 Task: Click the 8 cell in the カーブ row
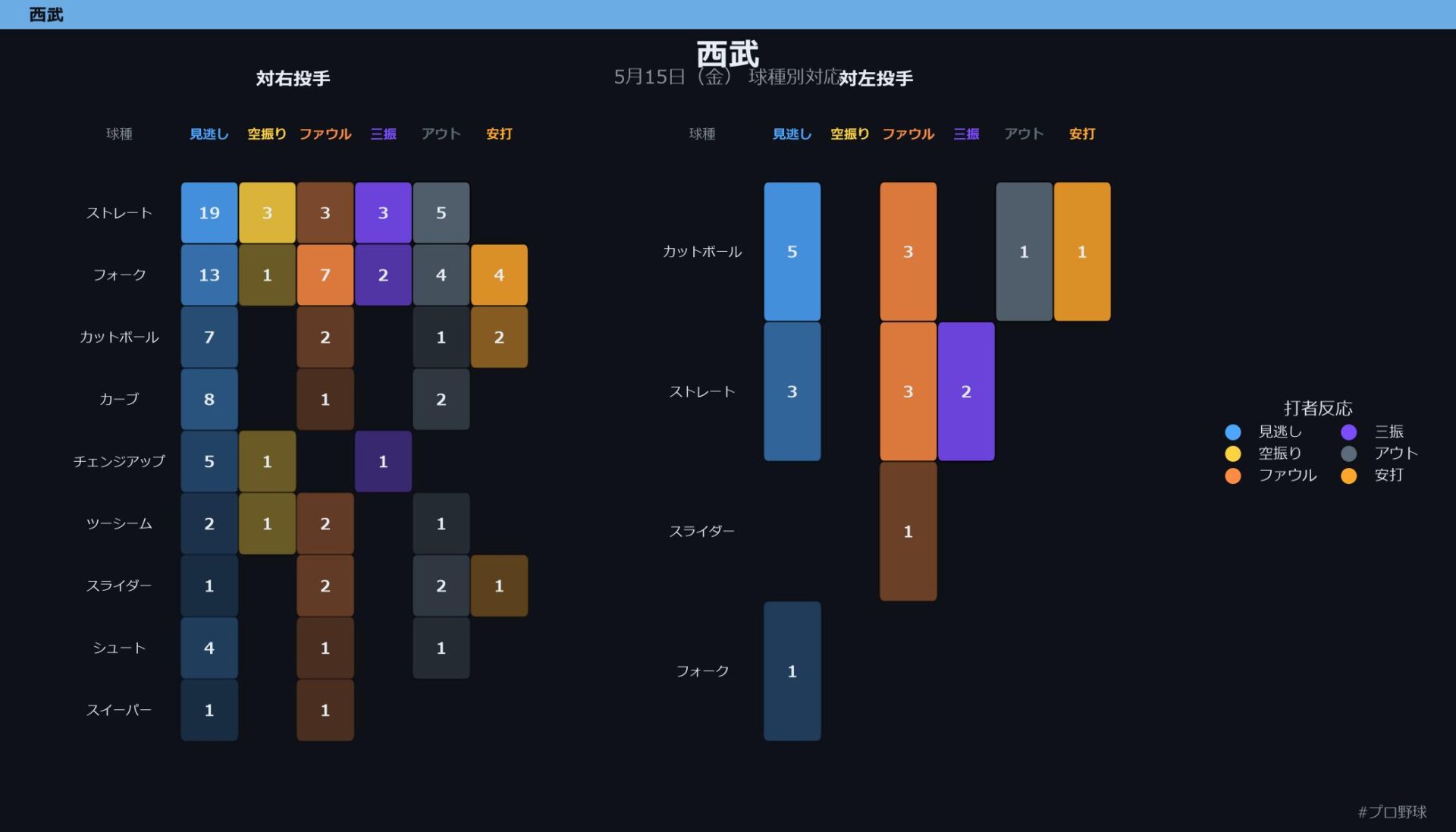(209, 400)
